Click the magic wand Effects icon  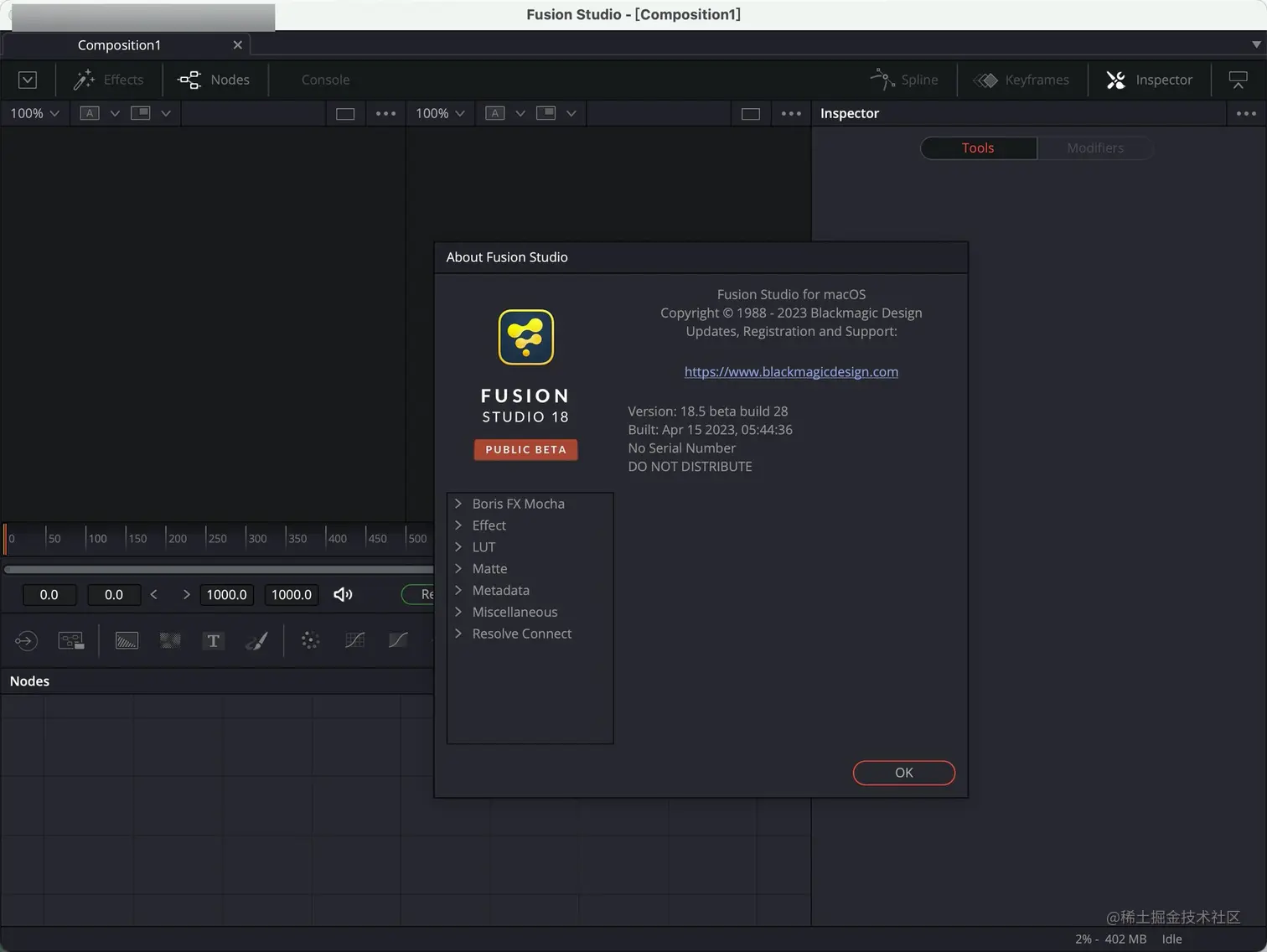(x=84, y=80)
